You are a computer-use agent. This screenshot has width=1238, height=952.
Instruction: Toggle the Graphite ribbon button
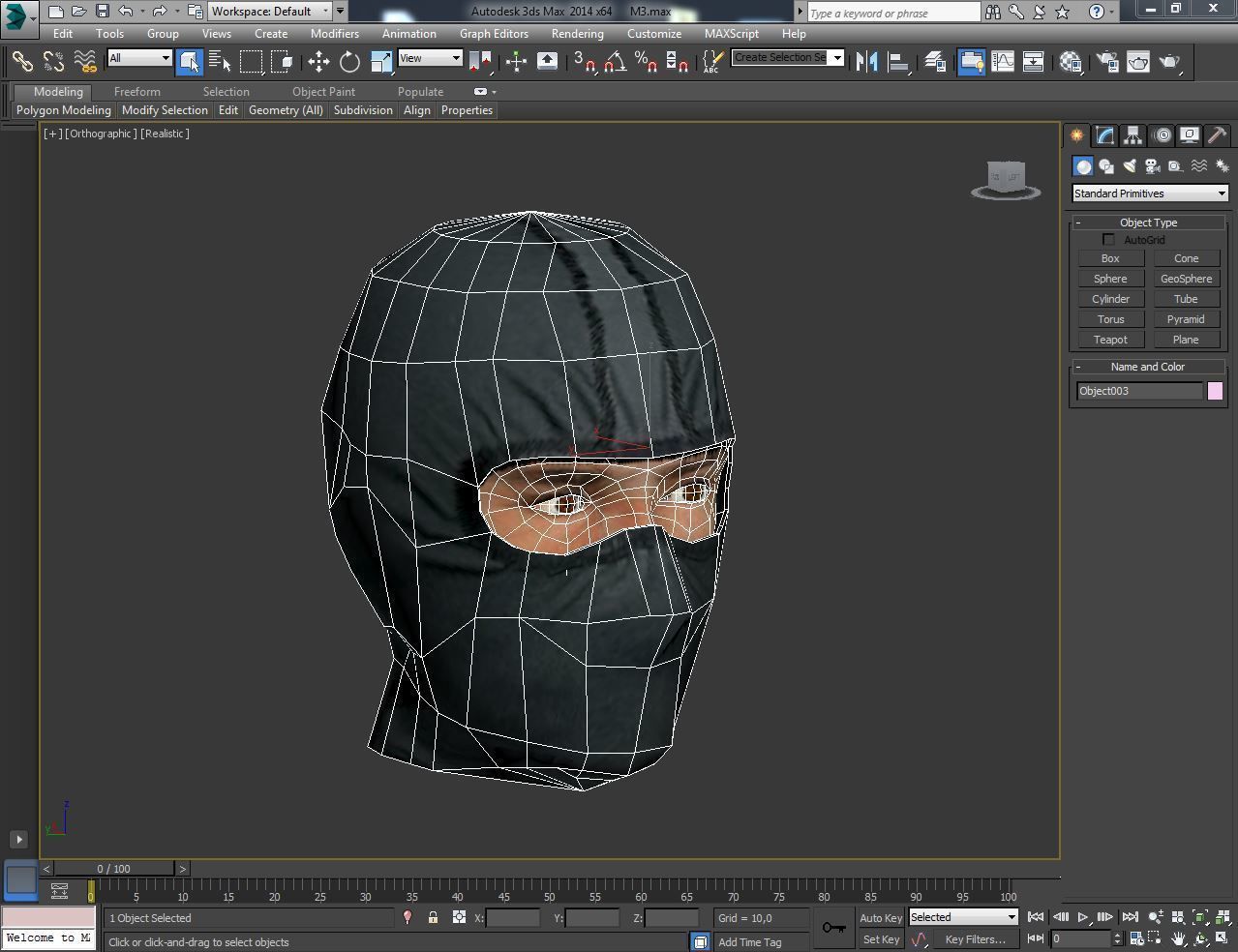971,62
